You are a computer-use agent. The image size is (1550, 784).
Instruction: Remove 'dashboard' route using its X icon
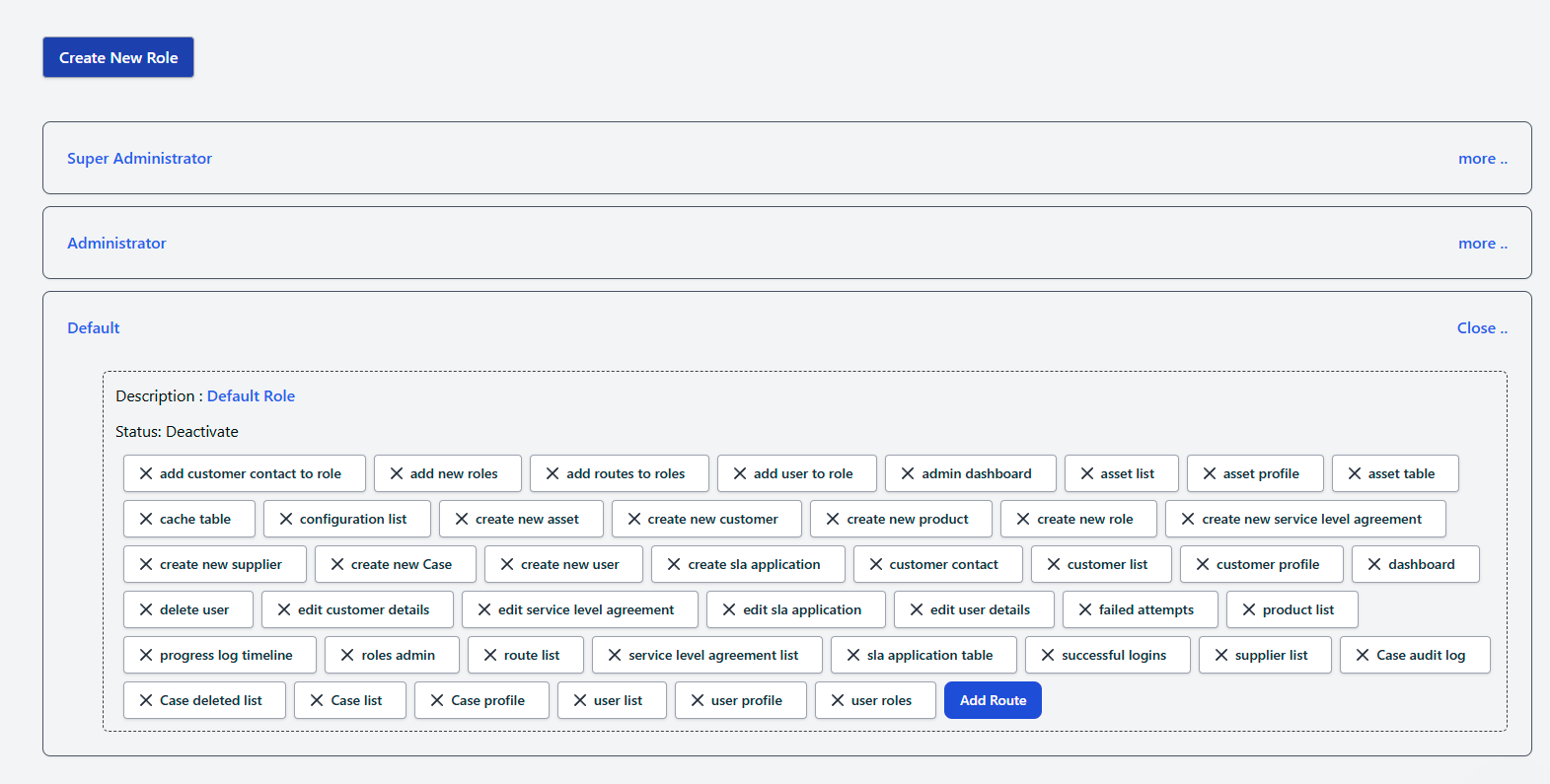(1374, 564)
